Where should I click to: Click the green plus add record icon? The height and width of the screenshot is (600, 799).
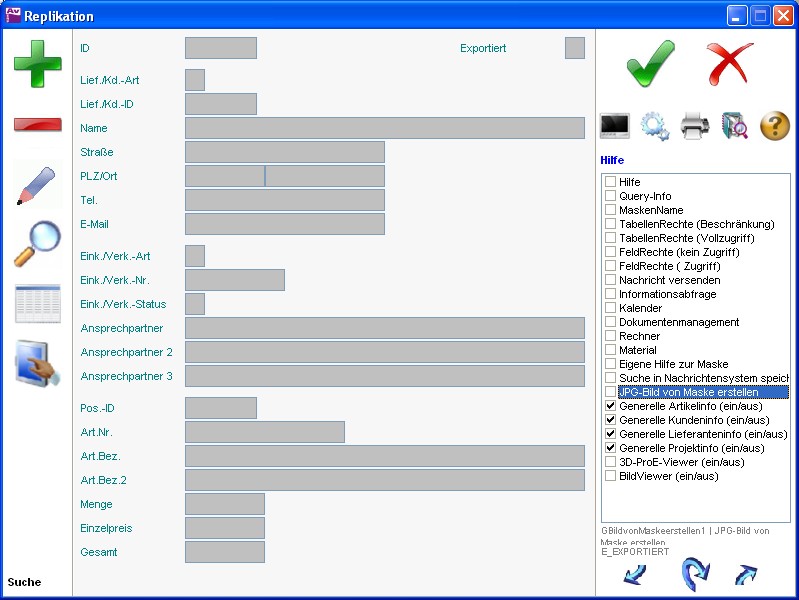37,64
